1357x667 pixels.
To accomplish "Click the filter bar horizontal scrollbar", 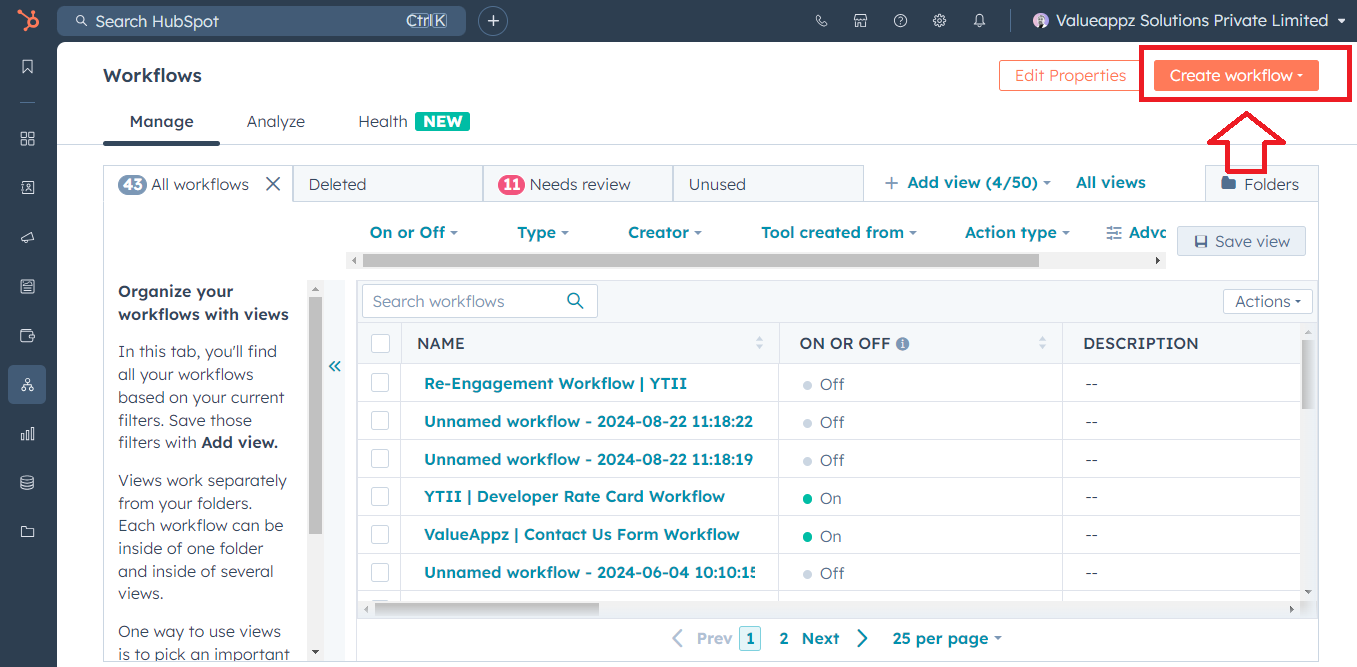I will click(x=700, y=260).
